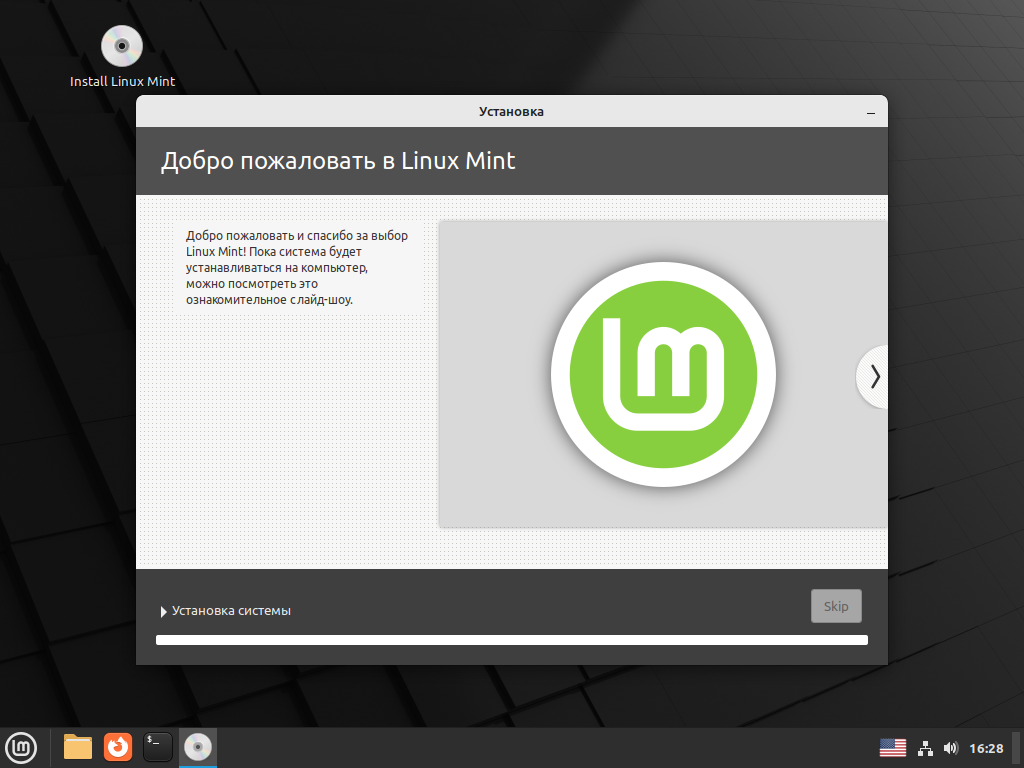
Task: Select the Linux Mint logo slide thumbnail
Action: tap(662, 373)
